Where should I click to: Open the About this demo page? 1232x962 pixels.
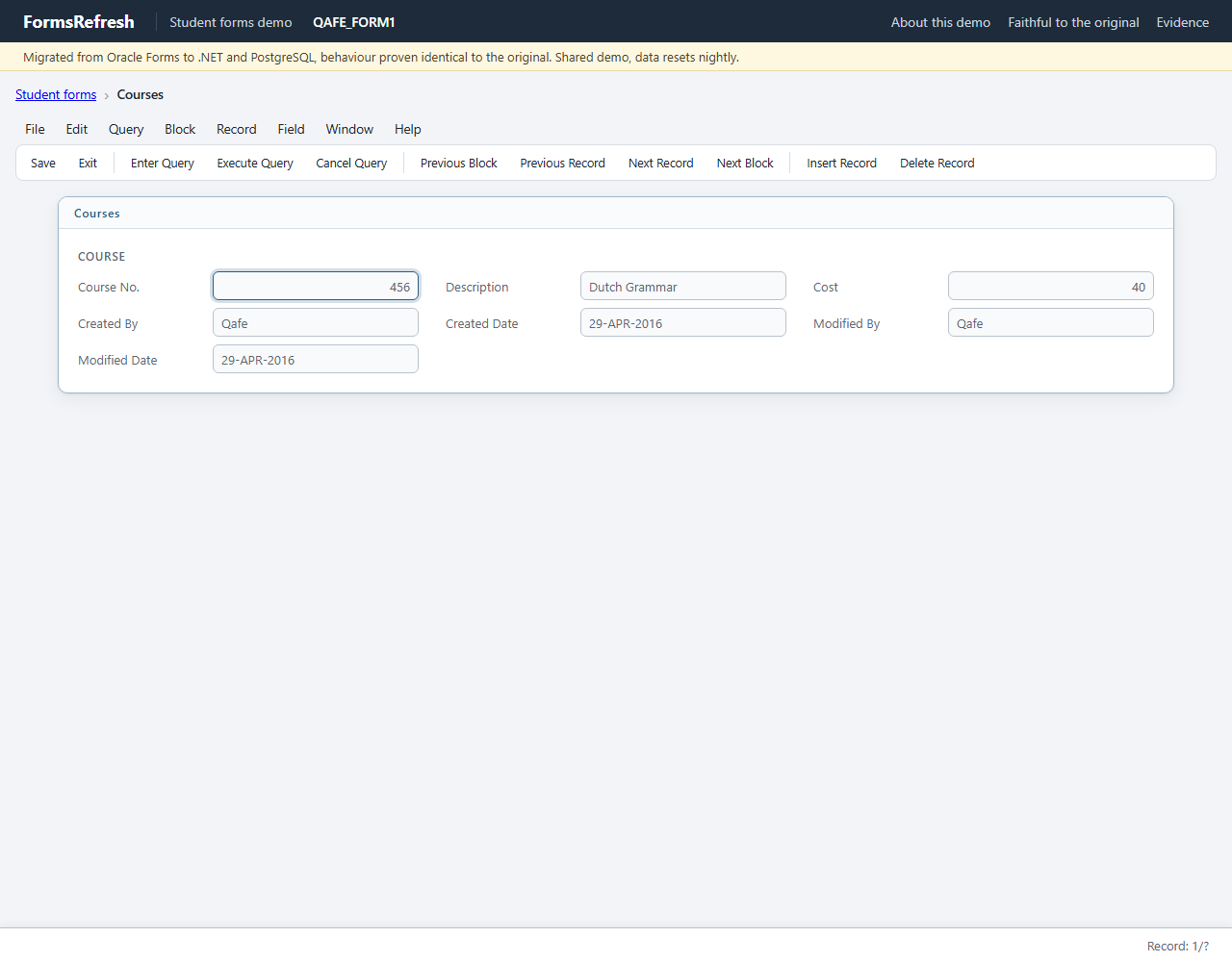click(x=940, y=22)
